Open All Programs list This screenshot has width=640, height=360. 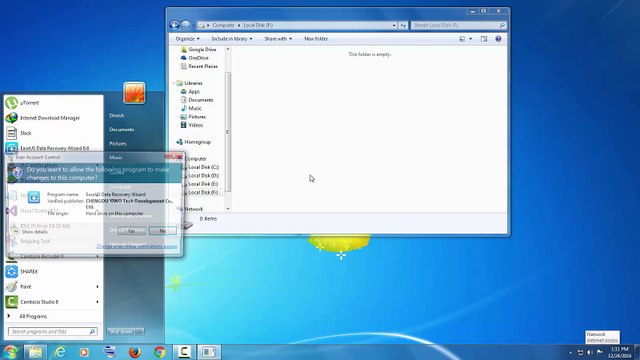(33, 316)
